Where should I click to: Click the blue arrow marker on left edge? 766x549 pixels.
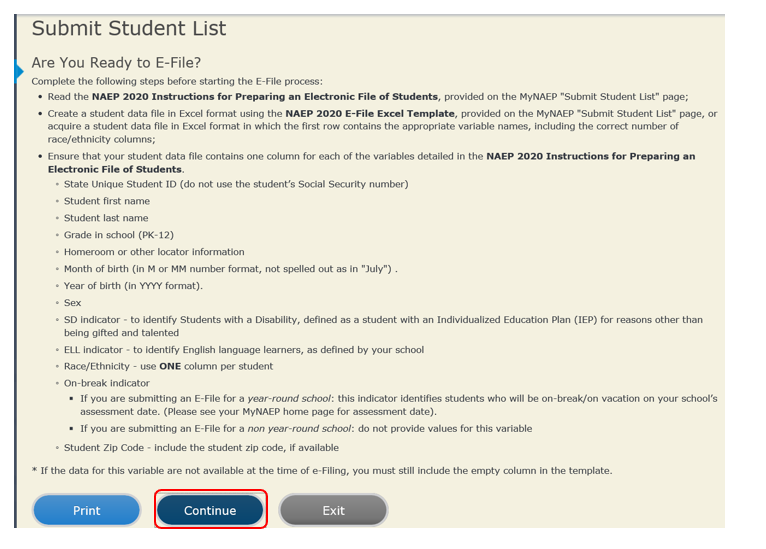click(x=19, y=71)
